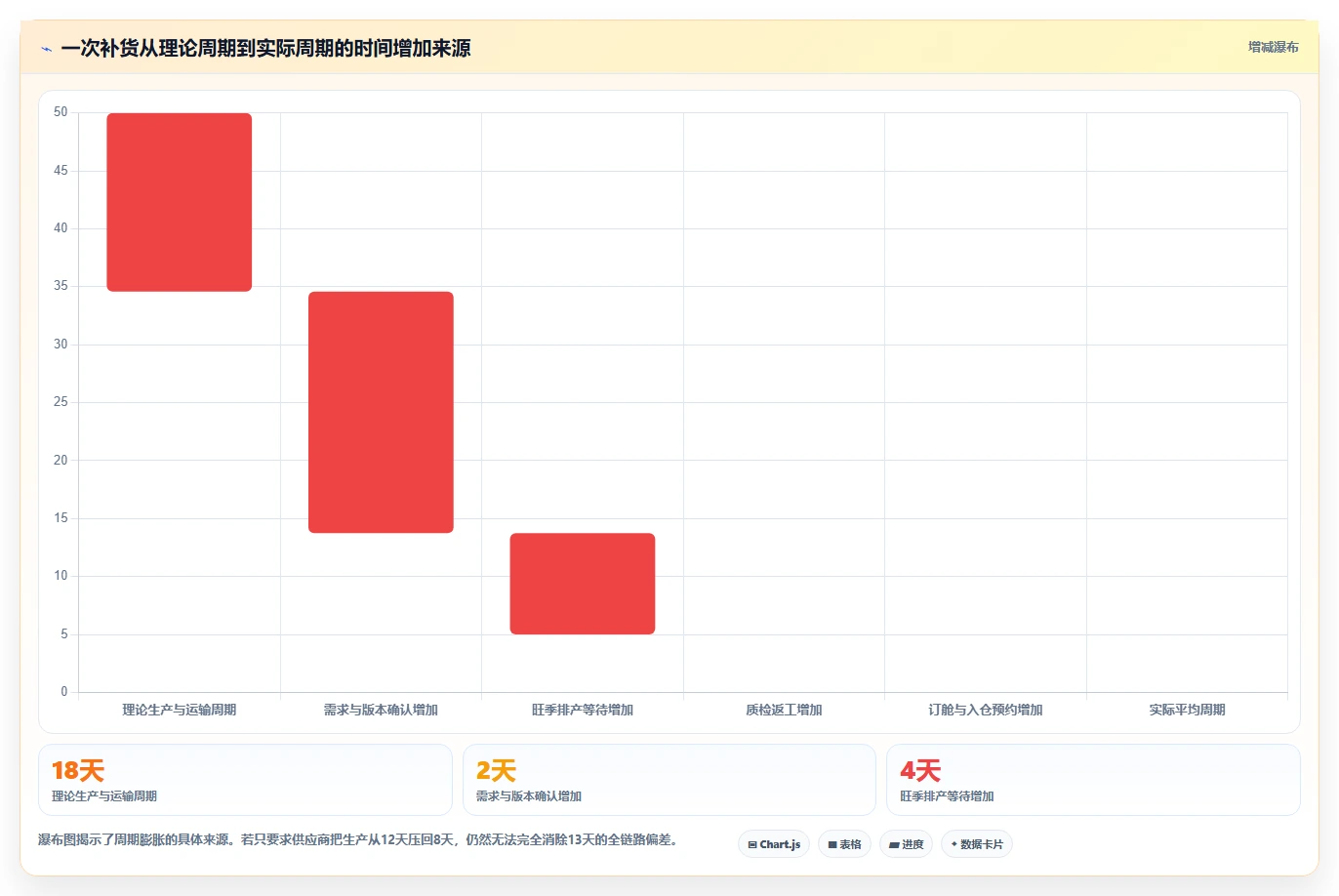
Task: Click the 增减瀑布 label at top right
Action: [x=1273, y=47]
